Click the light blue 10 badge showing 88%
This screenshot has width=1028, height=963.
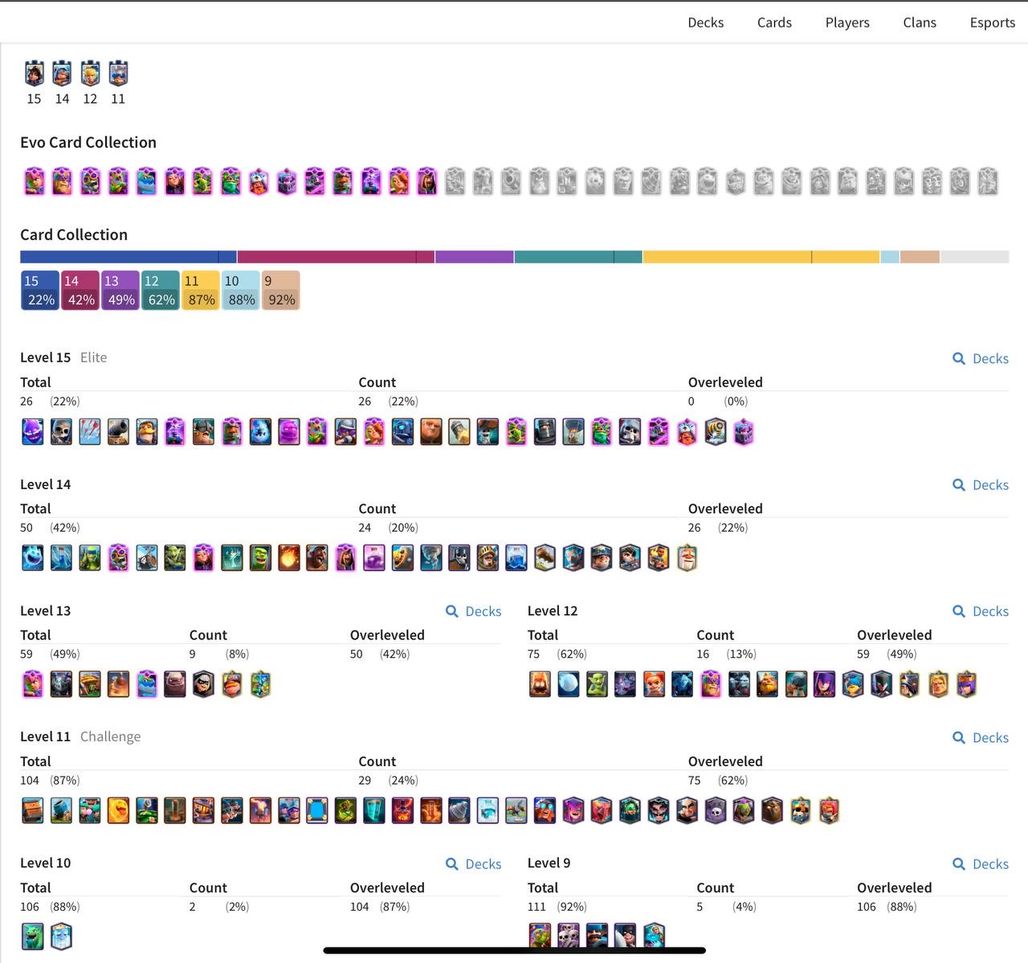coord(241,290)
